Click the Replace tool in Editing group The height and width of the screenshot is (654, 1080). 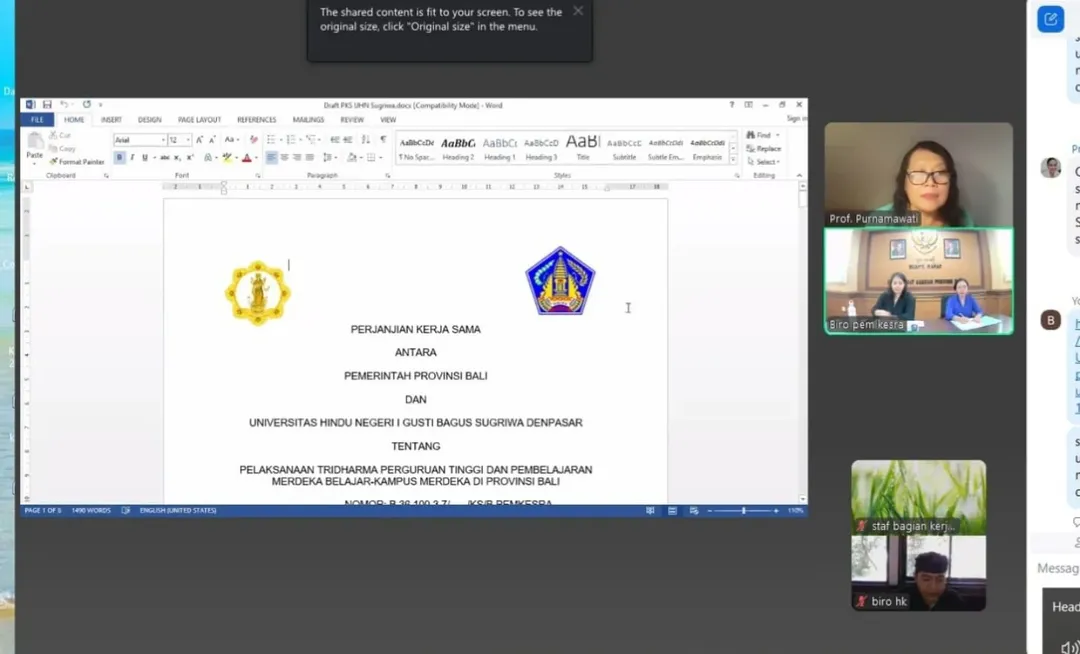763,148
